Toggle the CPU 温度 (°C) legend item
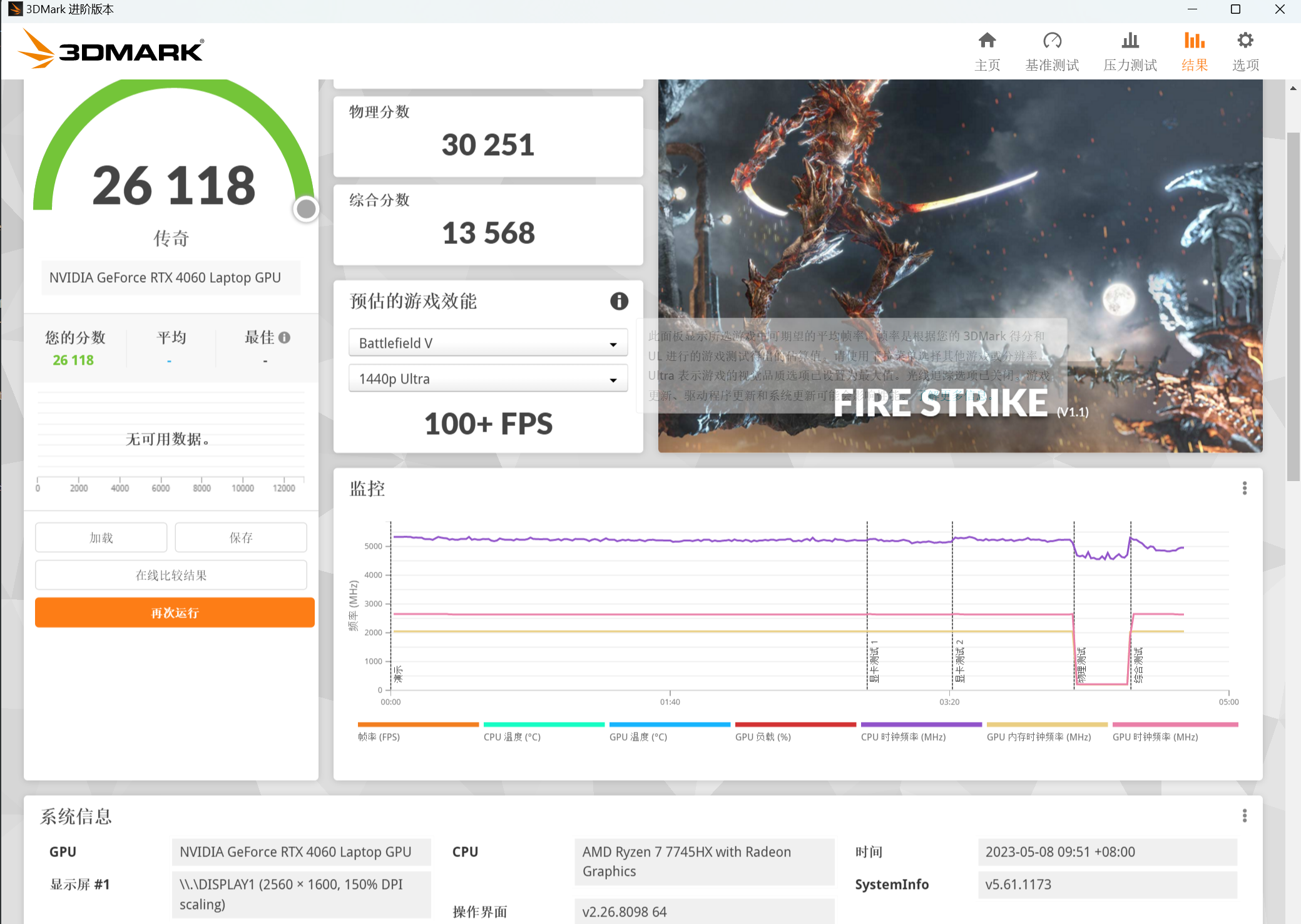The image size is (1301, 924). (x=544, y=732)
